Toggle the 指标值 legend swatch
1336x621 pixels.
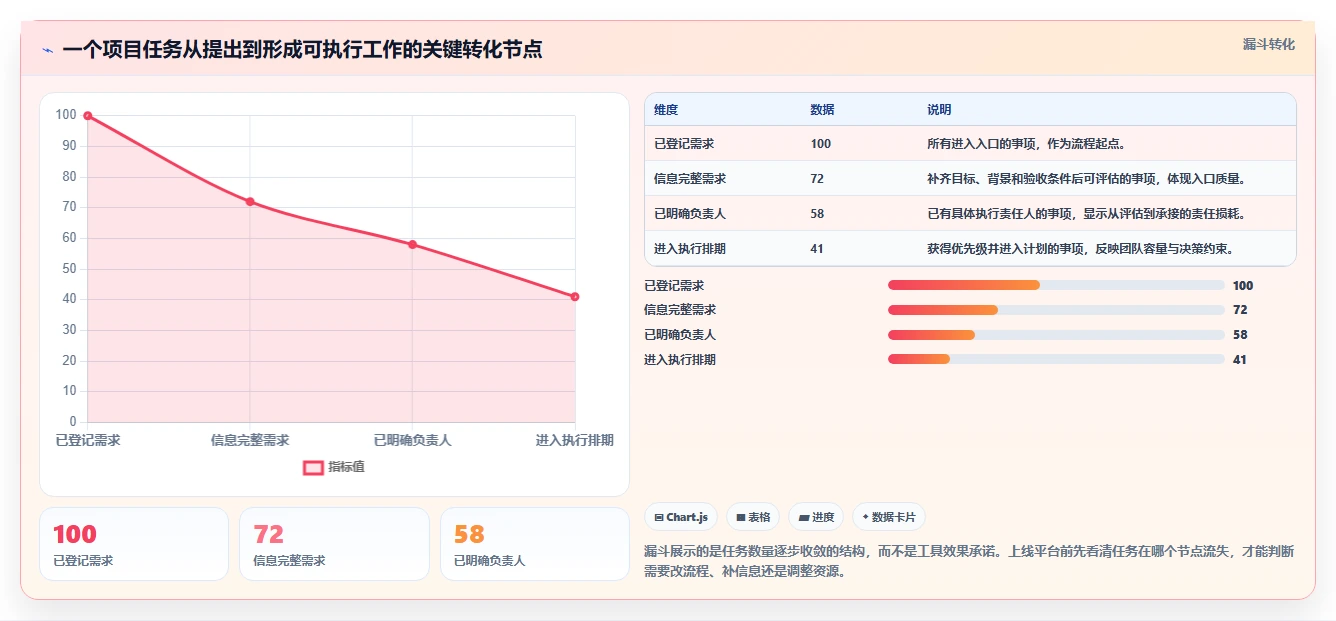313,467
